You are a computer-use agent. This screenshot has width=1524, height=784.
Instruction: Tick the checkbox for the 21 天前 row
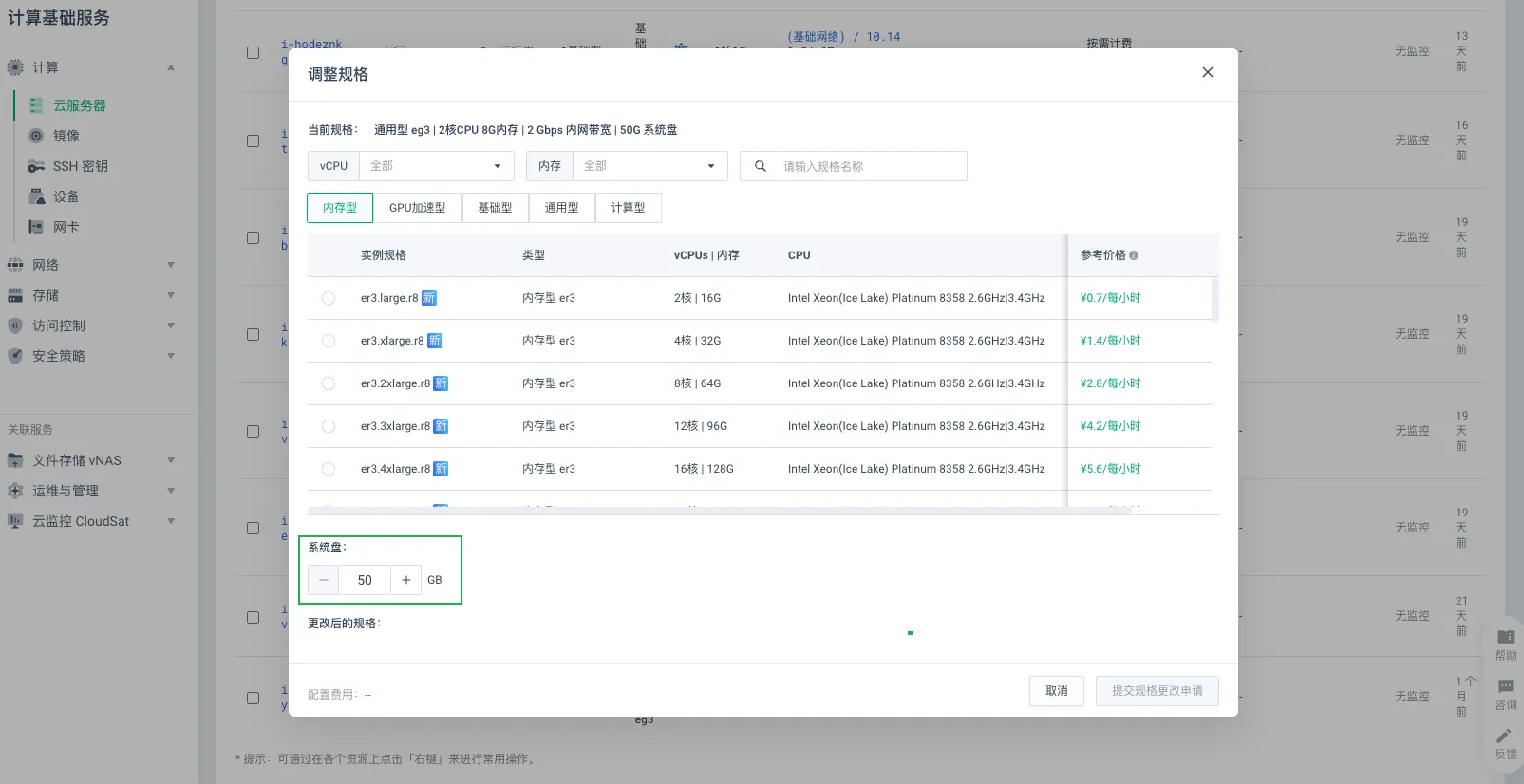[x=254, y=617]
